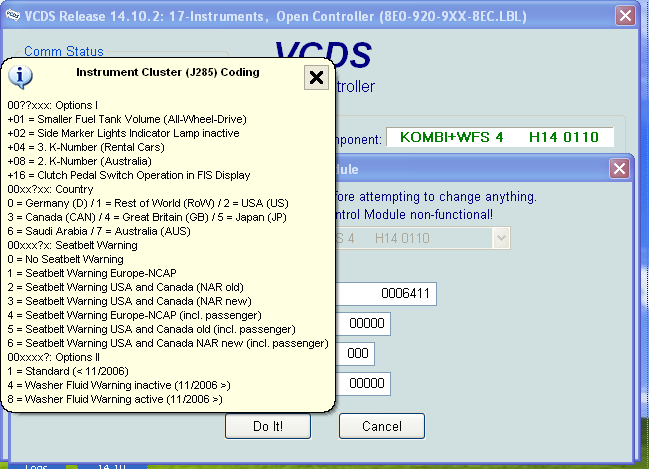Click '2. K-Number (Australia)' line
649x469 pixels.
[79, 161]
